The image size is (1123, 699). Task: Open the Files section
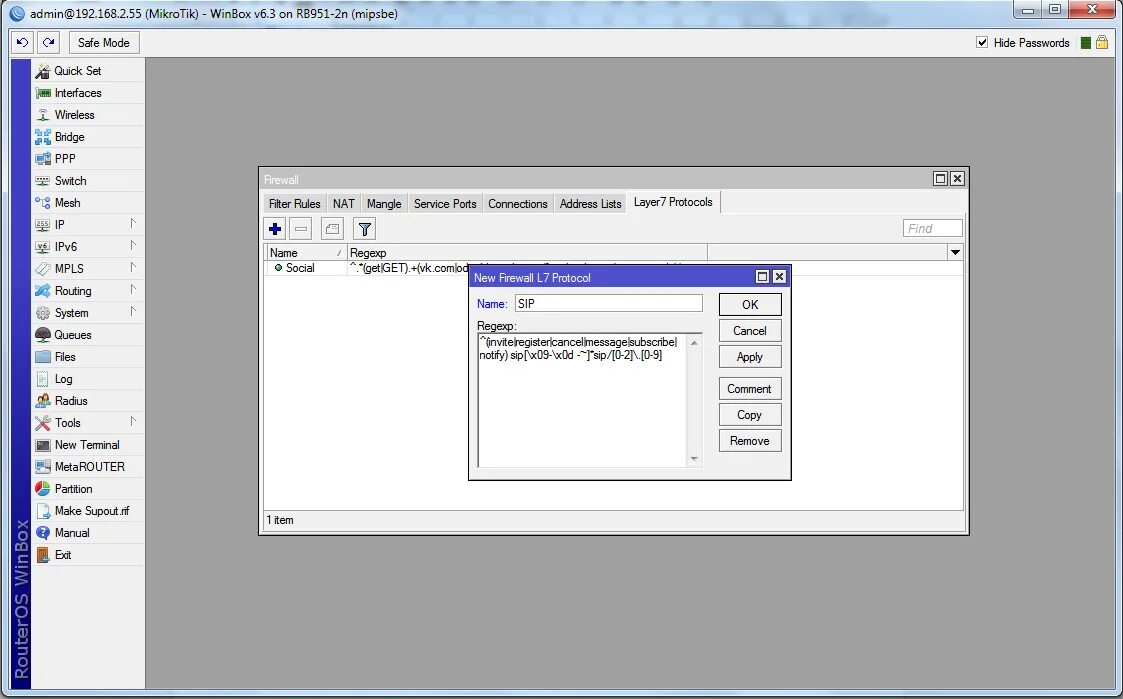(x=87, y=357)
